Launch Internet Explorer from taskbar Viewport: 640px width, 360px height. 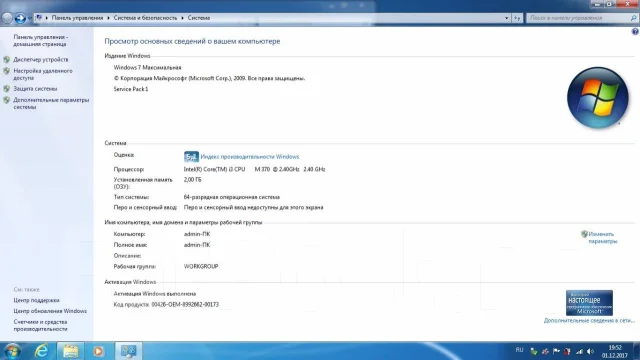[x=42, y=351]
